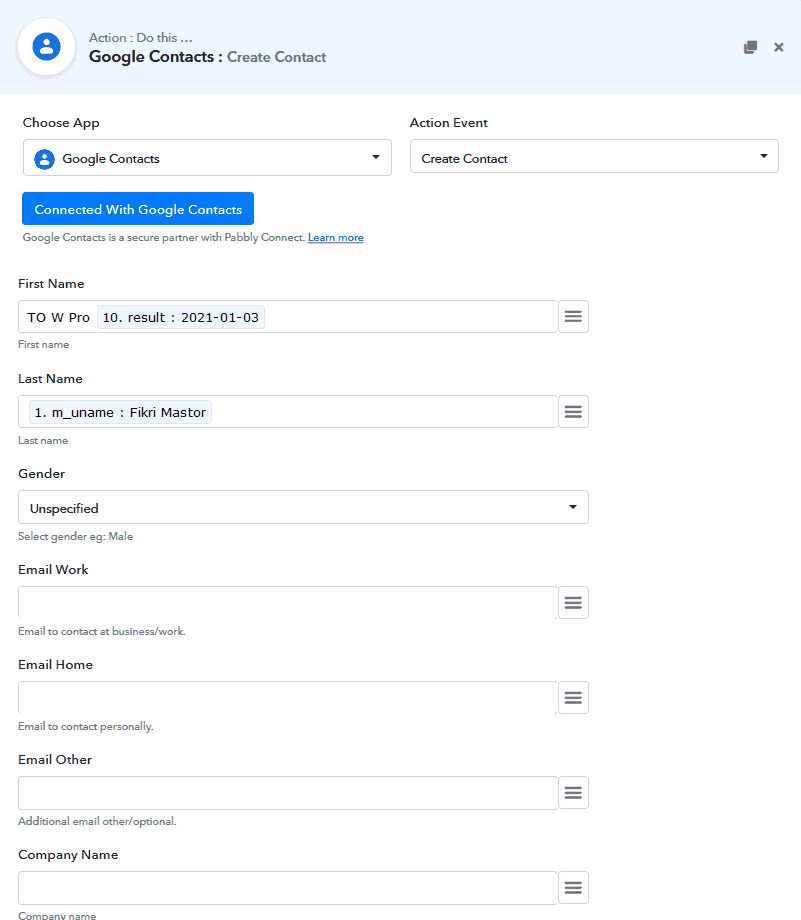801x920 pixels.
Task: Open the Gender dropdown showing Unspecified
Action: 303,507
